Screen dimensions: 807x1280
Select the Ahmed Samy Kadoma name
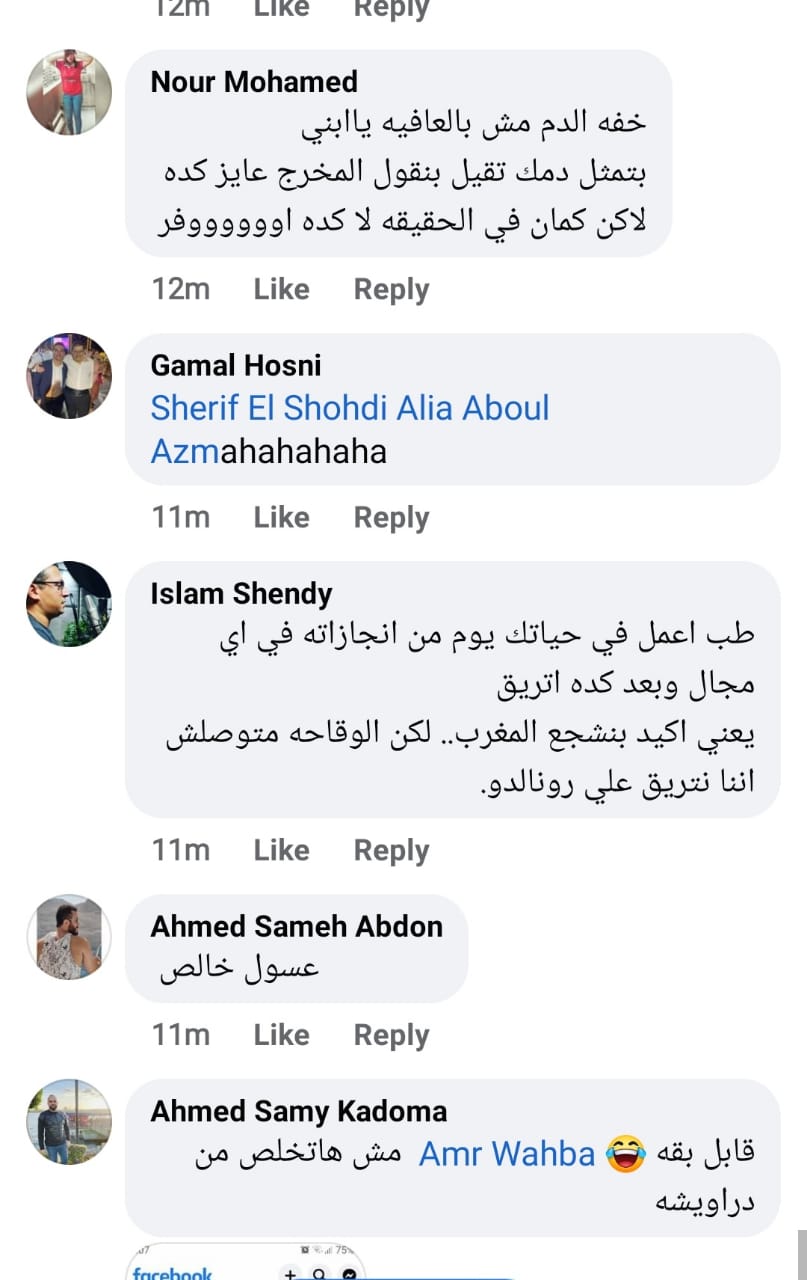pos(298,1111)
